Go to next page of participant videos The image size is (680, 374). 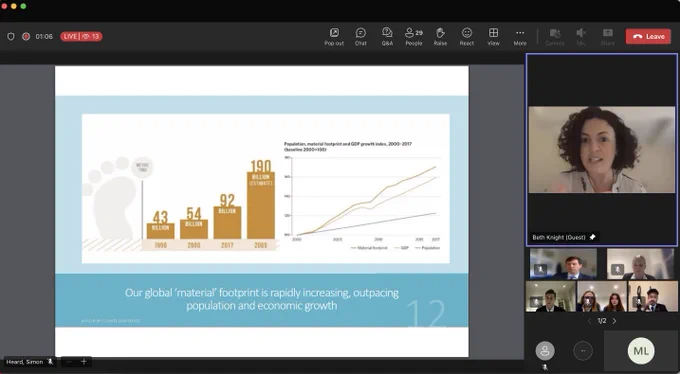coord(614,321)
